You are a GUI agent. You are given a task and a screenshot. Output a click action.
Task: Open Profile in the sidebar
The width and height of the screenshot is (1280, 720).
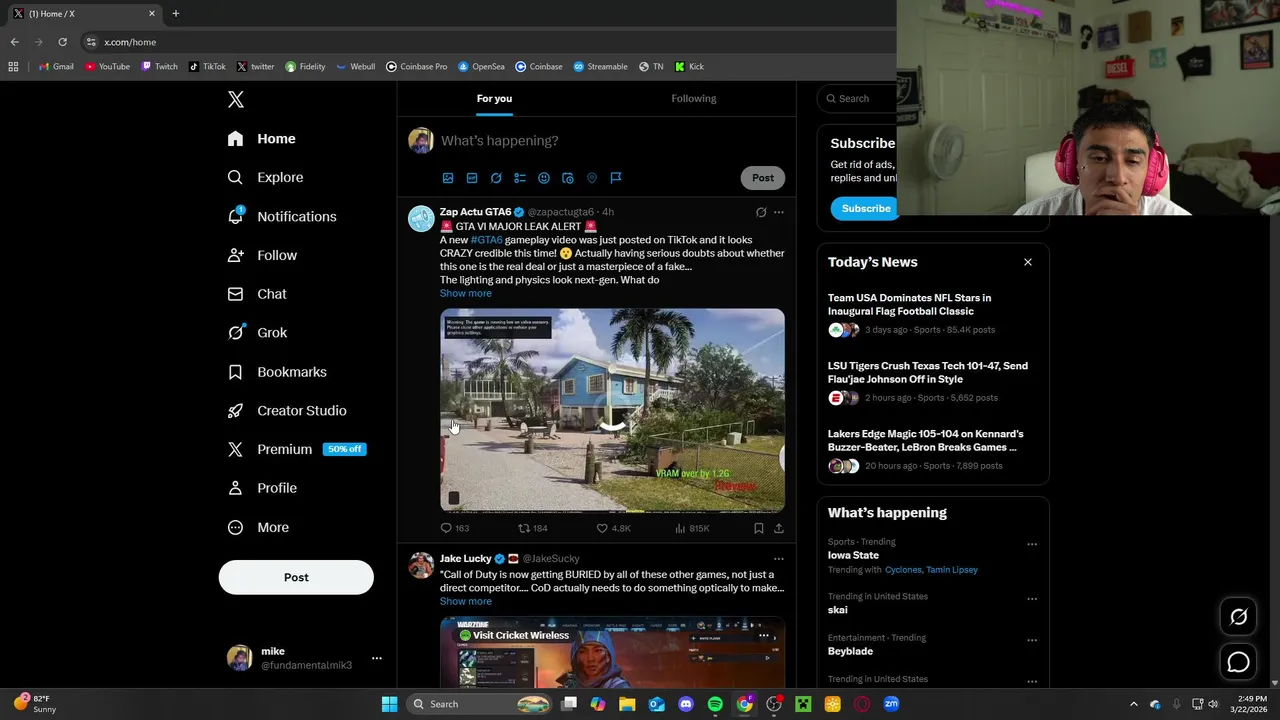point(262,488)
